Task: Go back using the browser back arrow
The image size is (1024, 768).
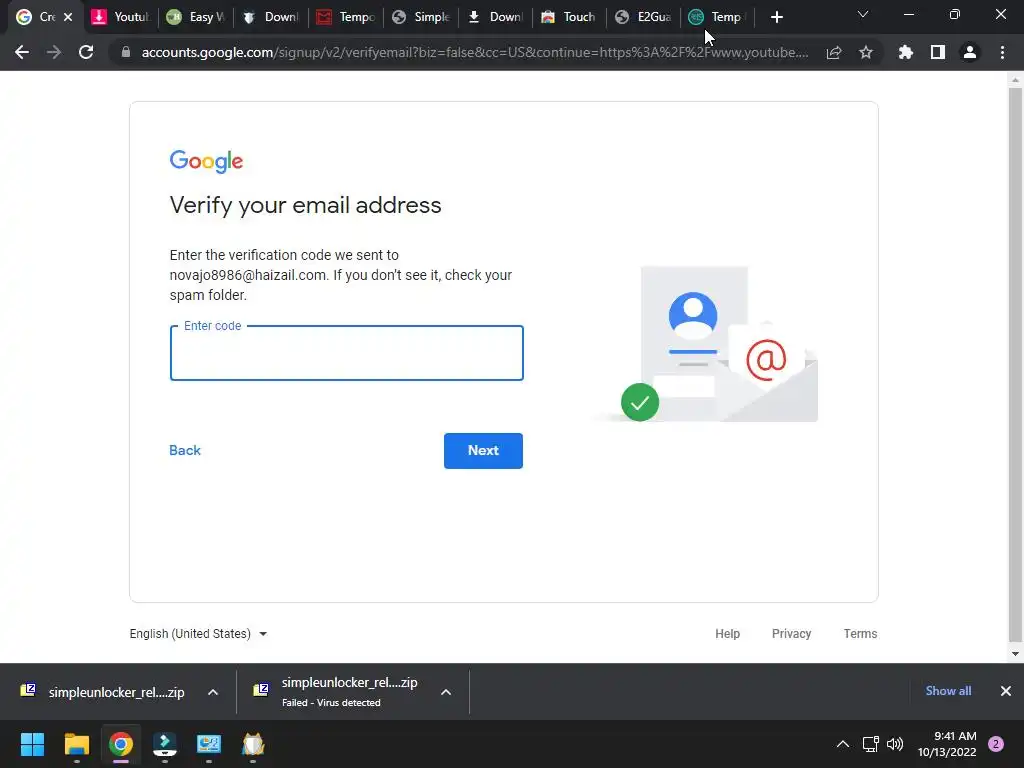Action: coord(22,52)
